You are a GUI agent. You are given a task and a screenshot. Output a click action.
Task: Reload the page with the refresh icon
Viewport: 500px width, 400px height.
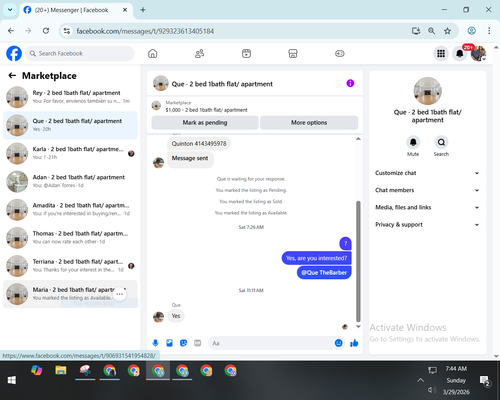coord(46,31)
